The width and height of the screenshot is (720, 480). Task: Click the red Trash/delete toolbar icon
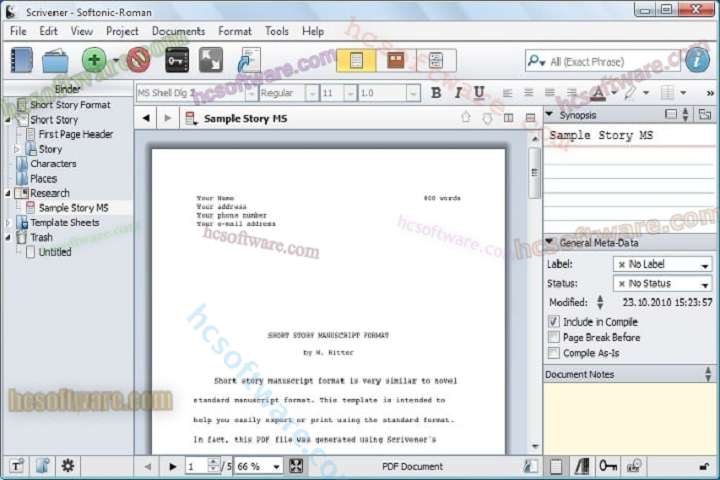coord(138,60)
